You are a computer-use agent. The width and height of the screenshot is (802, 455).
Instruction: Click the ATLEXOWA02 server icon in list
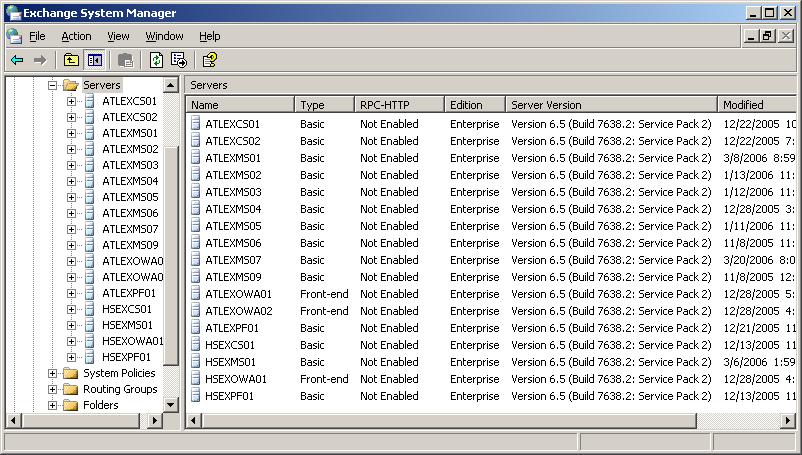(x=195, y=311)
